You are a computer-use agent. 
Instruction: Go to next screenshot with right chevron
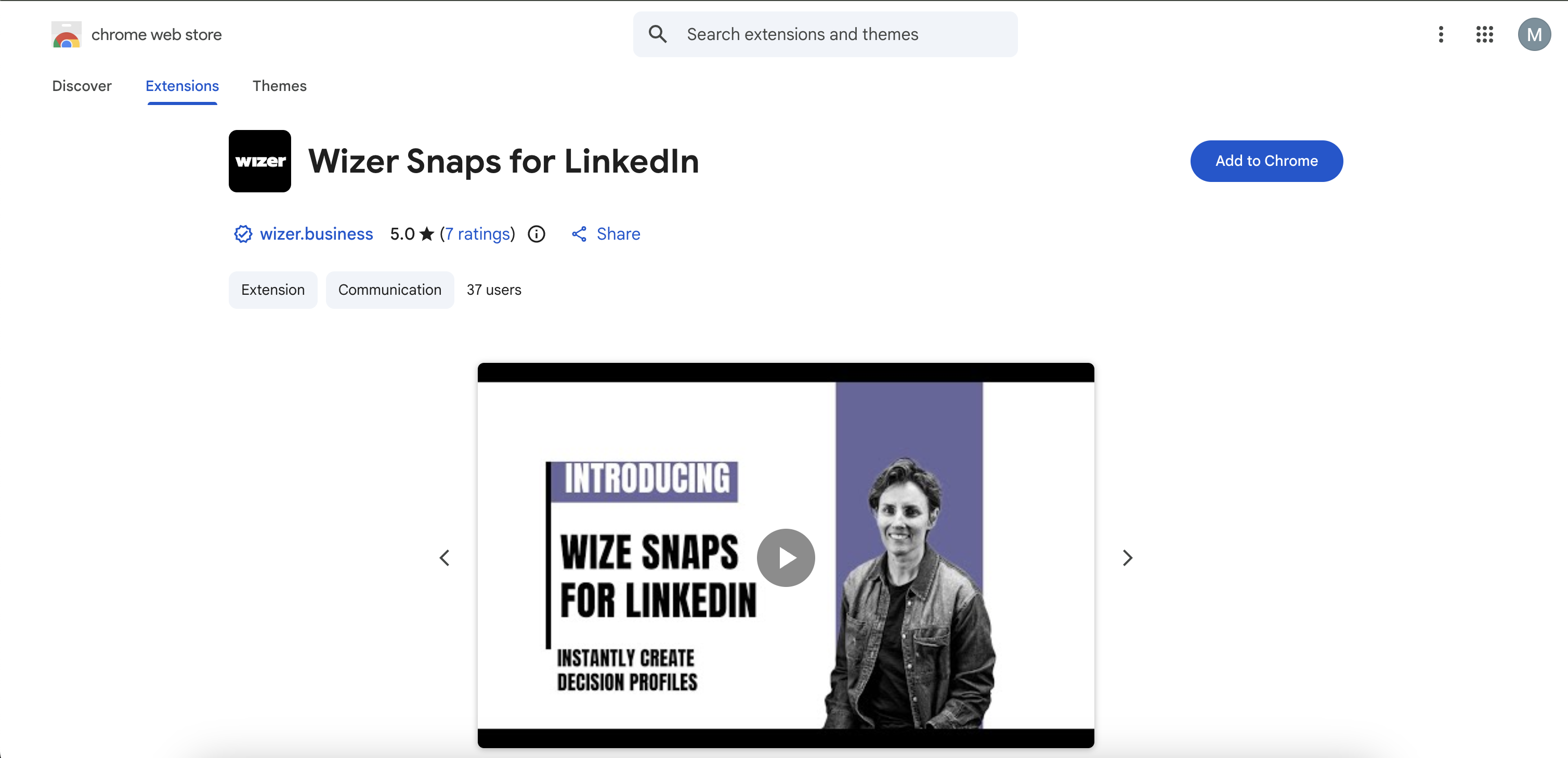1127,557
